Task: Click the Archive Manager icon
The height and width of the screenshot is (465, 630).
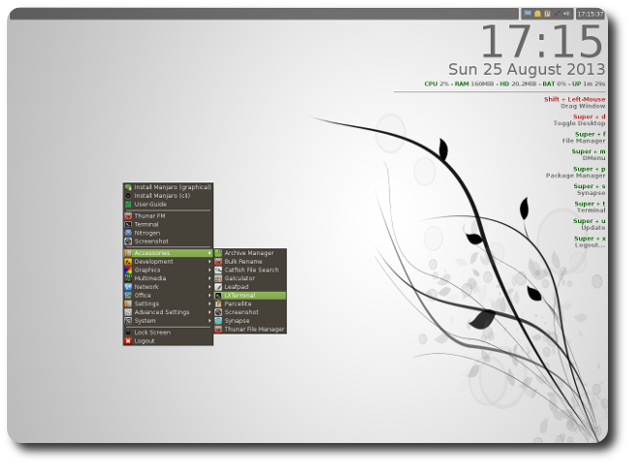Action: pos(218,253)
